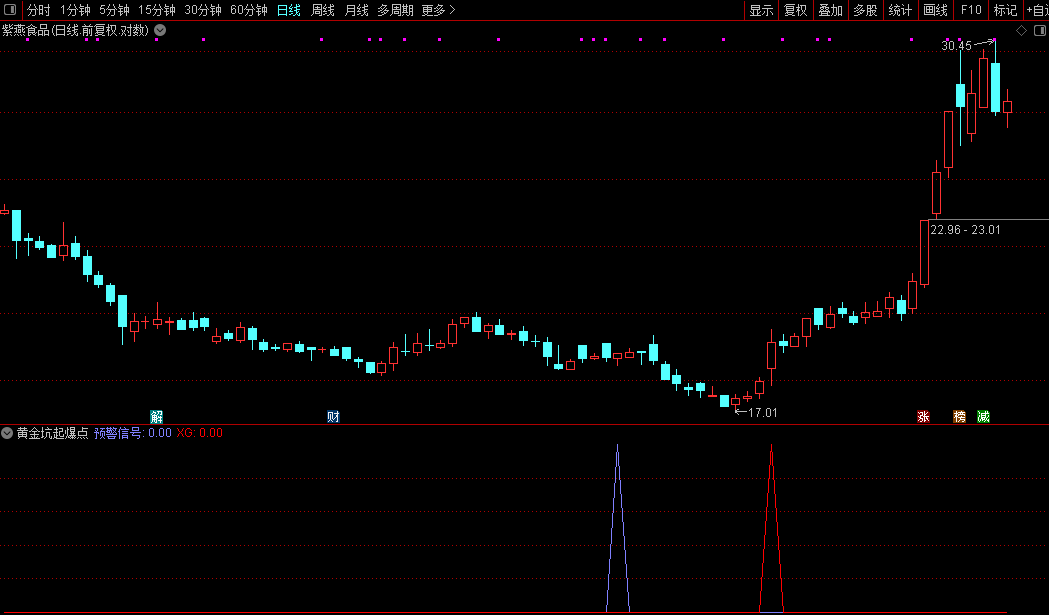Click the 减 shareholding reduction marker

(x=983, y=417)
